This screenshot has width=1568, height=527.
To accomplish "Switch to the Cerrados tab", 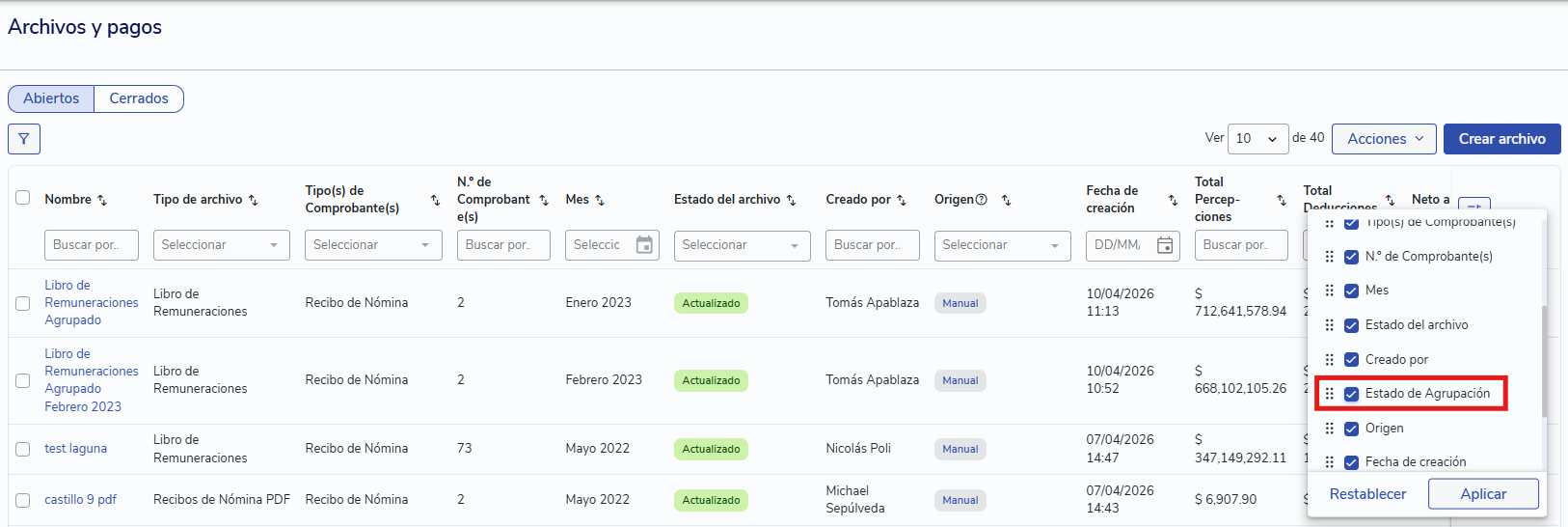I will (x=139, y=98).
